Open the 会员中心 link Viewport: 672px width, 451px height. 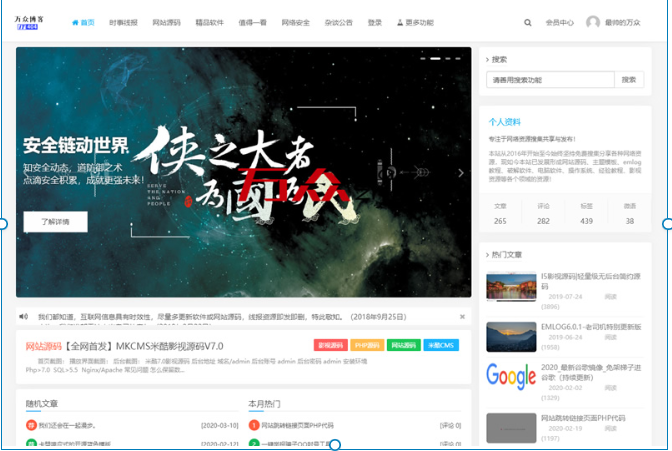click(x=560, y=22)
